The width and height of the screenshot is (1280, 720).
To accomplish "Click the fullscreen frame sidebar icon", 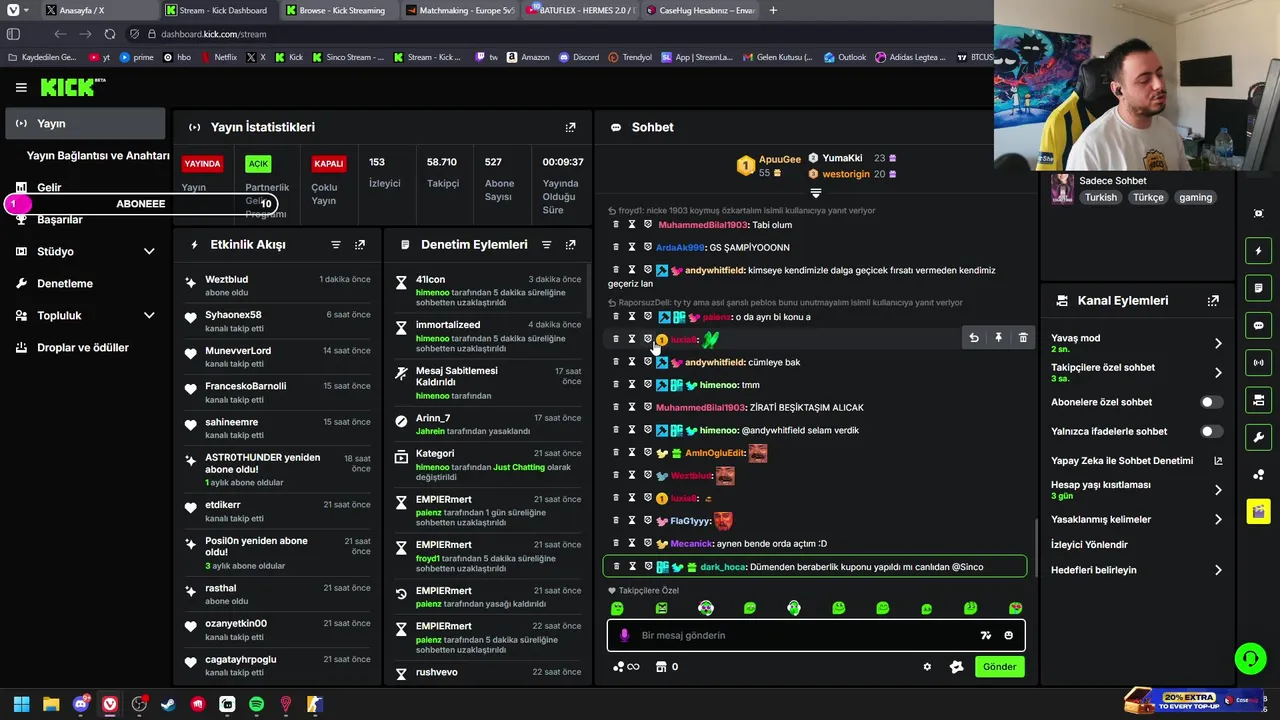I will tap(1258, 213).
